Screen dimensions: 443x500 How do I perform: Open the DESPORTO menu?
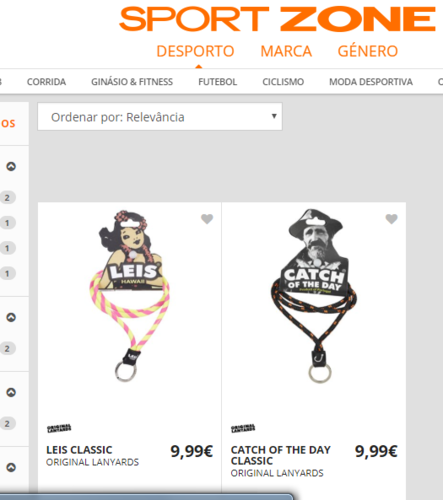point(195,51)
